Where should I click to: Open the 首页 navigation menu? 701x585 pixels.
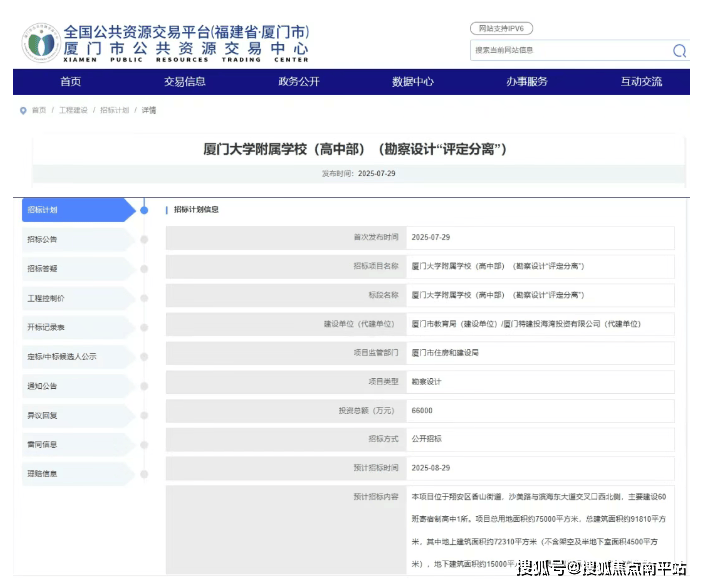70,82
